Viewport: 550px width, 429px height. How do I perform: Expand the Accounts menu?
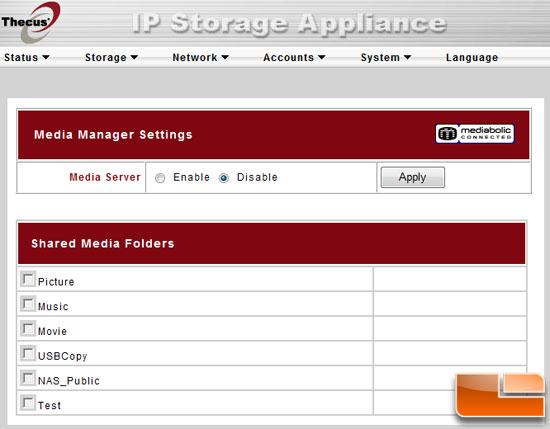pyautogui.click(x=294, y=57)
